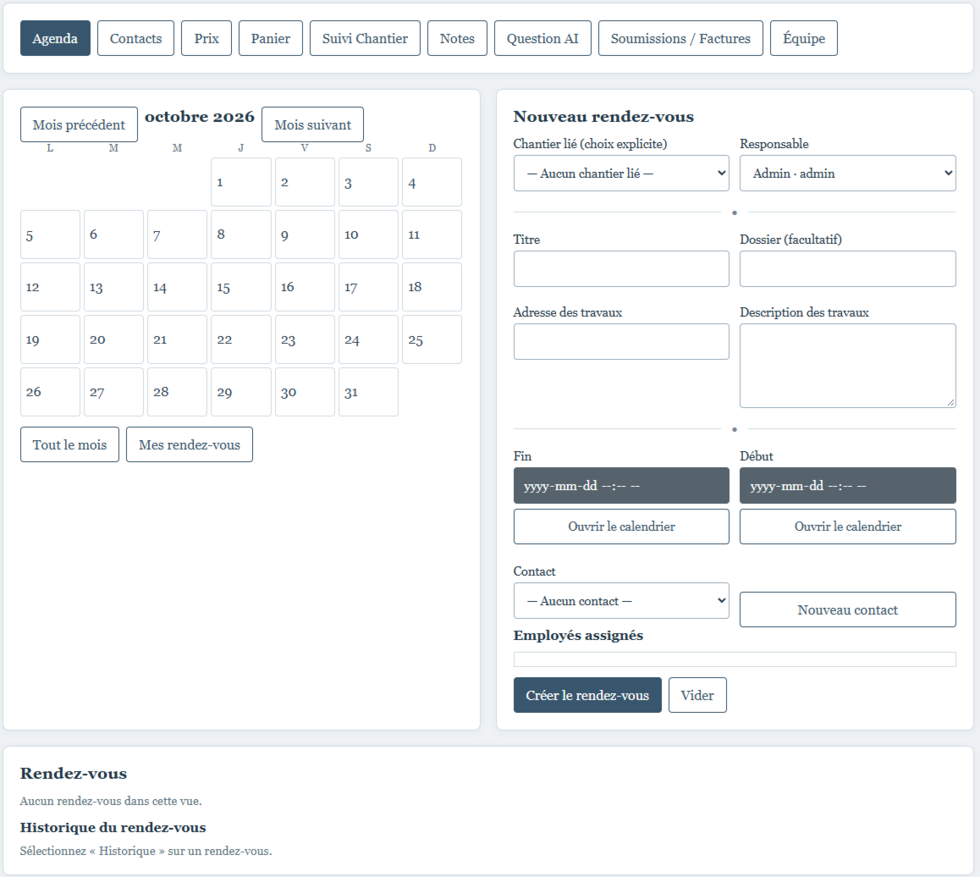Click the Mois précédent button
The width and height of the screenshot is (980, 877).
[79, 124]
